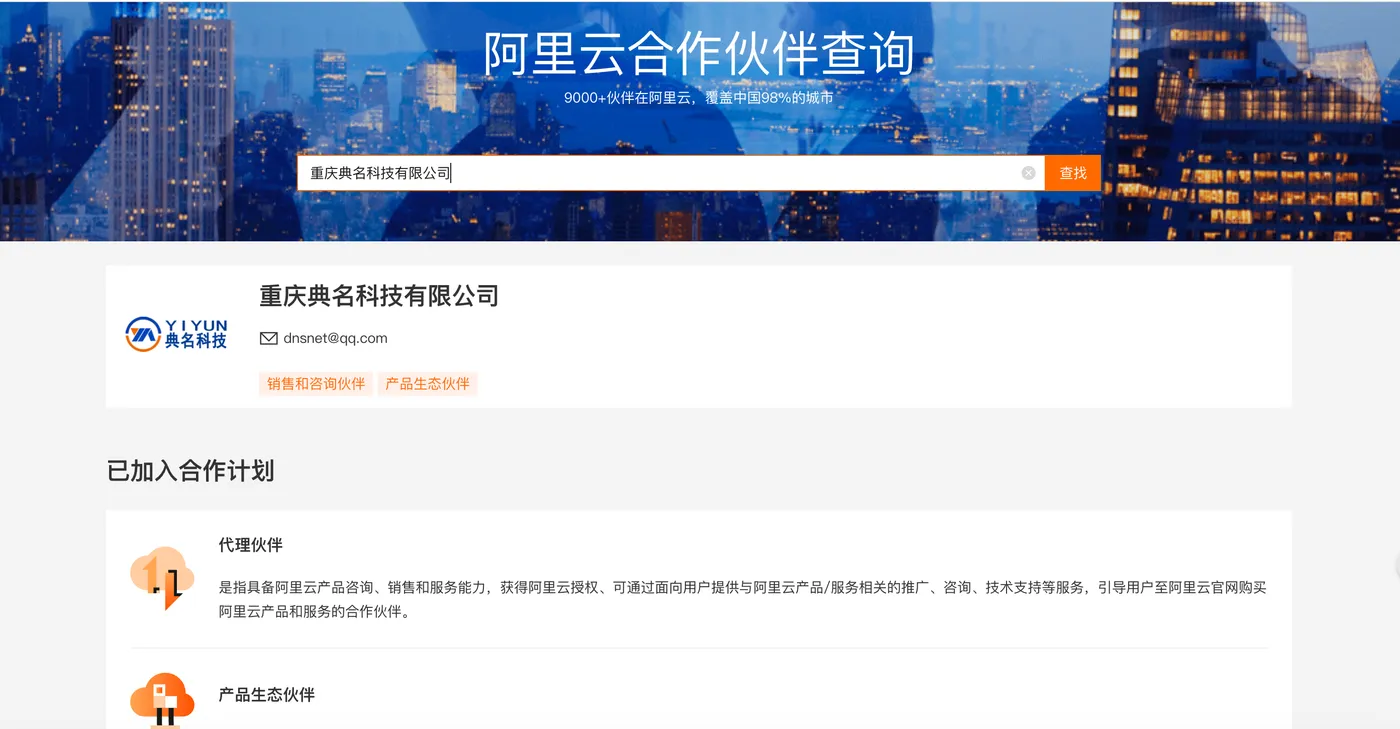
Task: Click the 9000+伙伴在阿里云 subtitle text
Action: pos(698,98)
